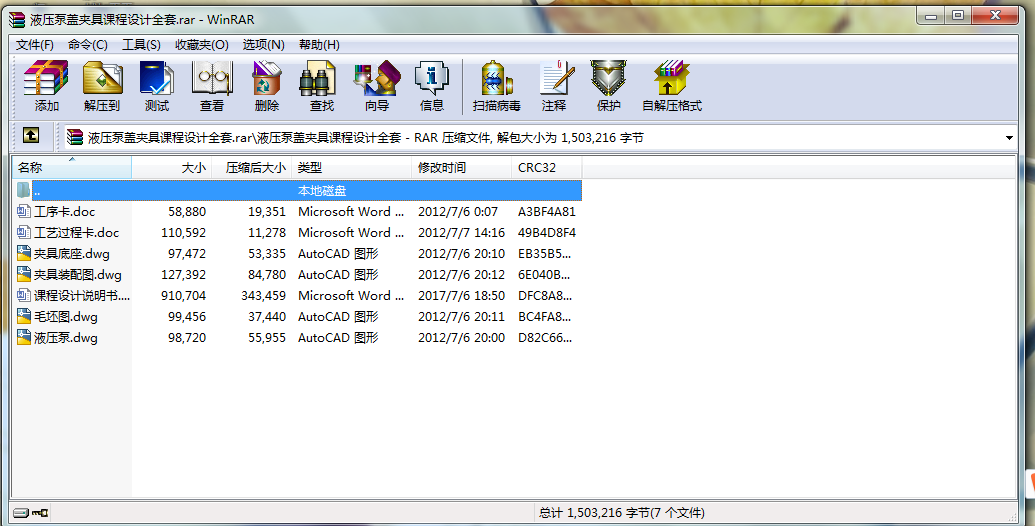
Task: Click the date 2012/7/7 14:16
Action: [x=461, y=233]
